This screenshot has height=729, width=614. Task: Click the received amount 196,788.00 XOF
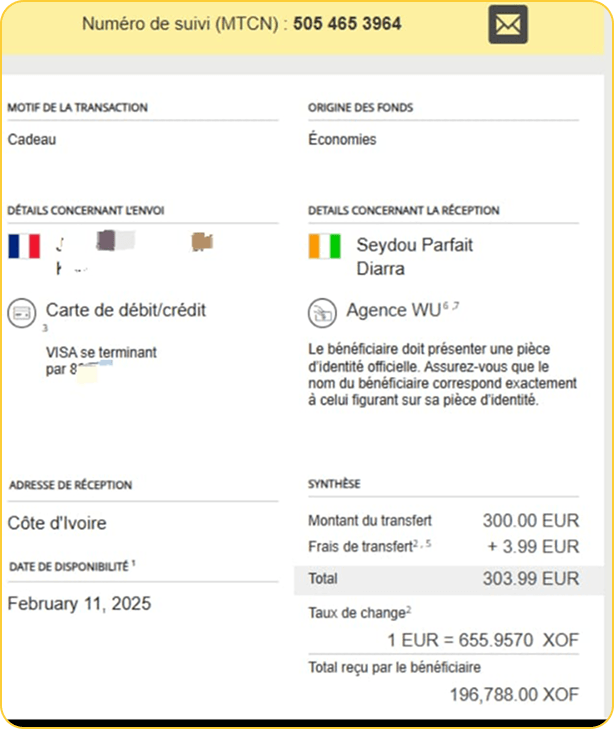(x=514, y=694)
